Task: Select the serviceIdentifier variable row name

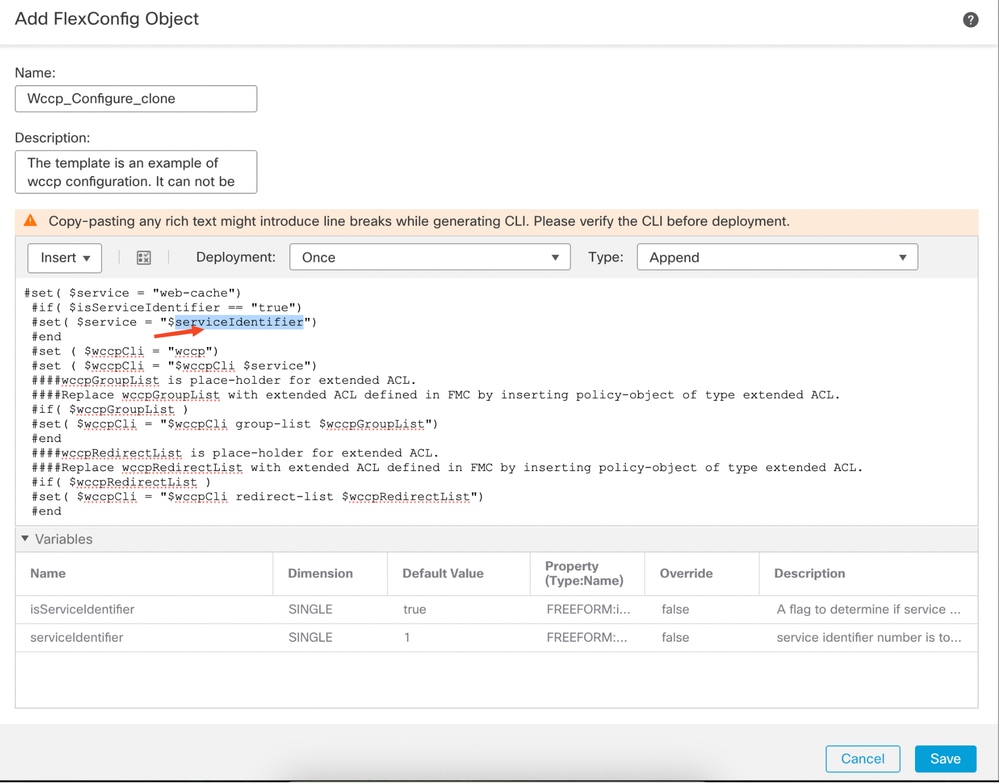Action: point(76,638)
